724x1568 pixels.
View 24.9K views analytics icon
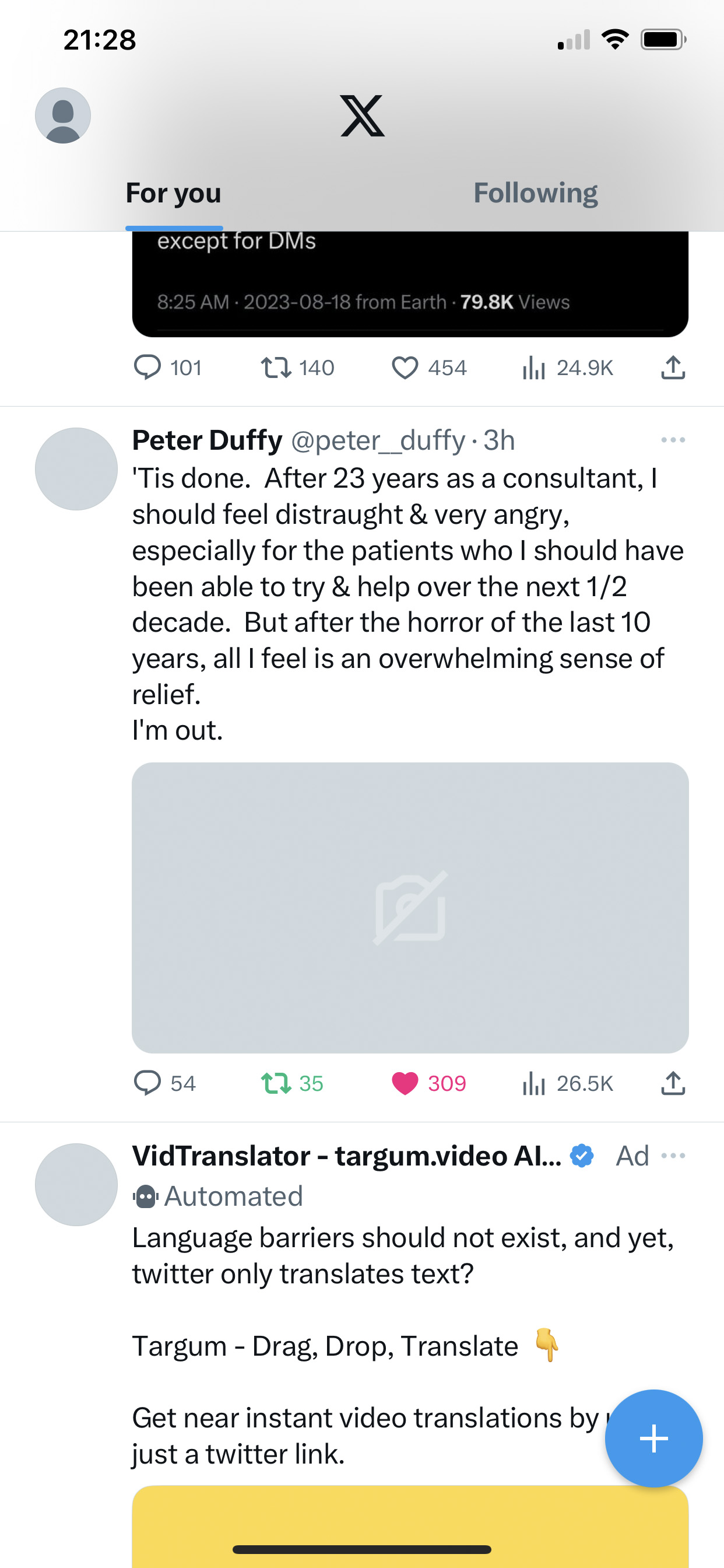click(x=568, y=367)
